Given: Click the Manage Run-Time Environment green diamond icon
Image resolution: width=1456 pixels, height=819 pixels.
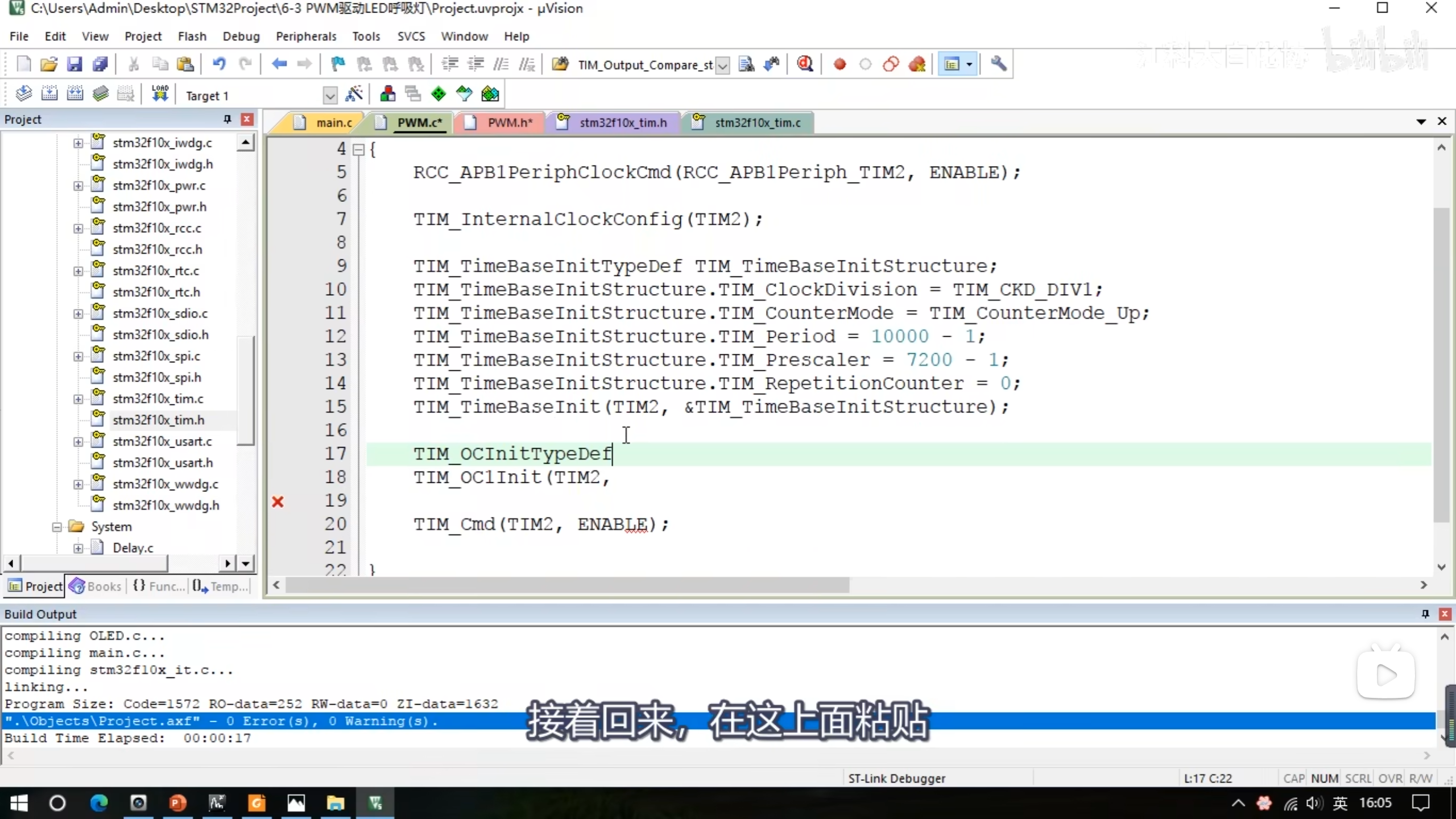Looking at the screenshot, I should click(x=439, y=94).
